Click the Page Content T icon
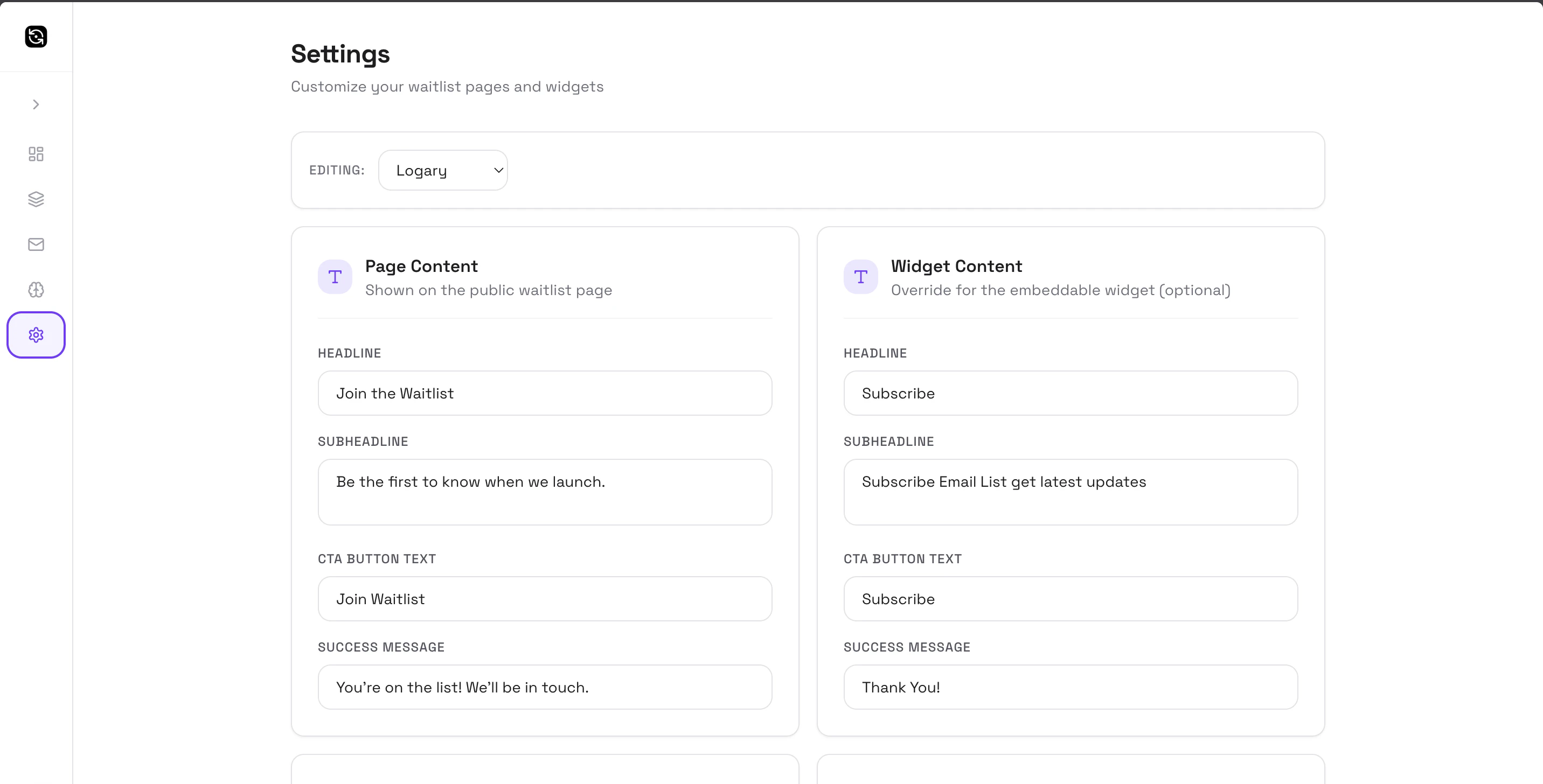The width and height of the screenshot is (1543, 784). [x=335, y=276]
